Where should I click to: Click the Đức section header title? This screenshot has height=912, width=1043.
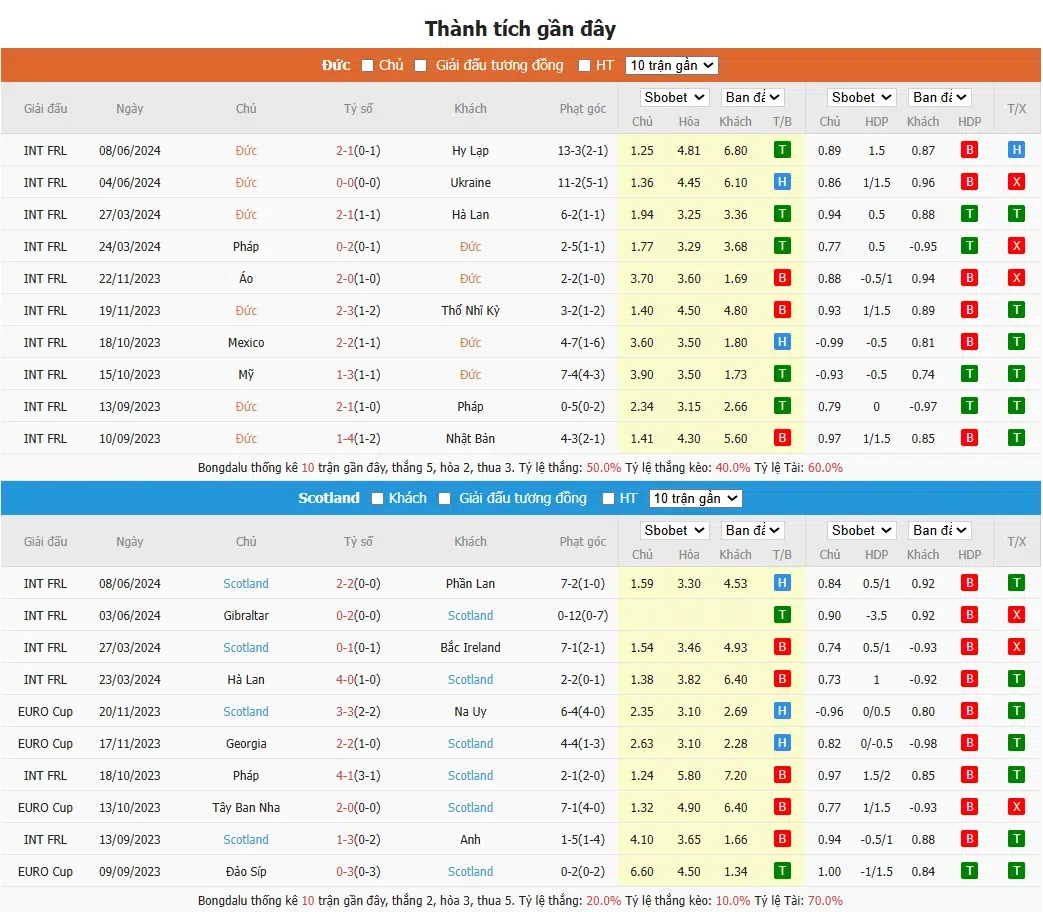click(x=336, y=66)
